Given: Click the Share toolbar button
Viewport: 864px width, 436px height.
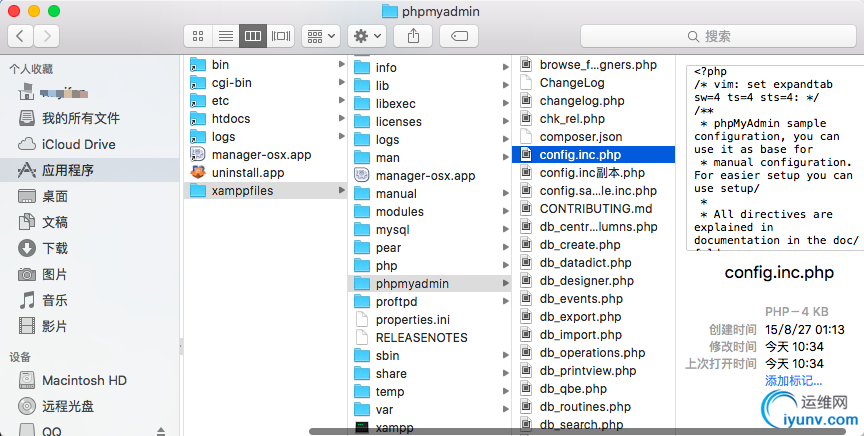Looking at the screenshot, I should [413, 36].
